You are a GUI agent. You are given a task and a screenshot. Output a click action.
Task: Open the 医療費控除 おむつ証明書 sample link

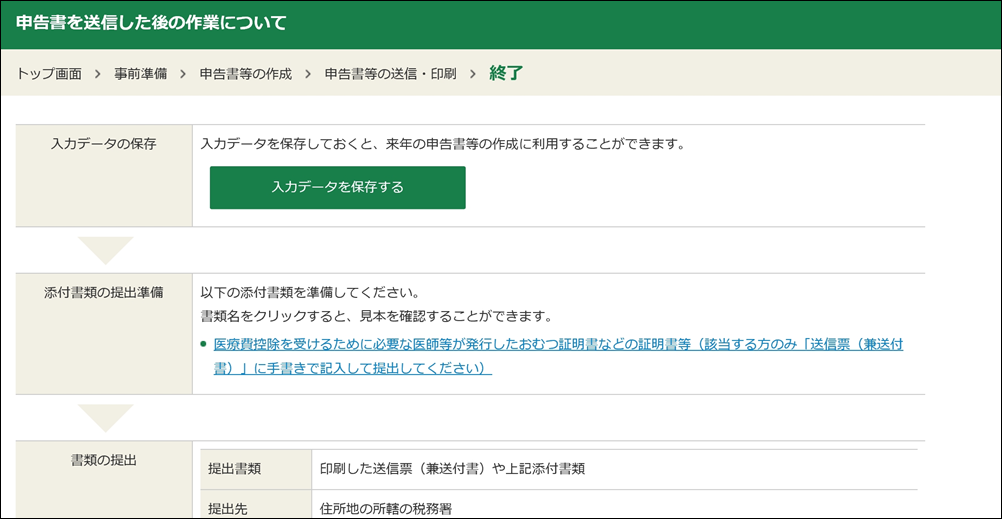pos(559,357)
